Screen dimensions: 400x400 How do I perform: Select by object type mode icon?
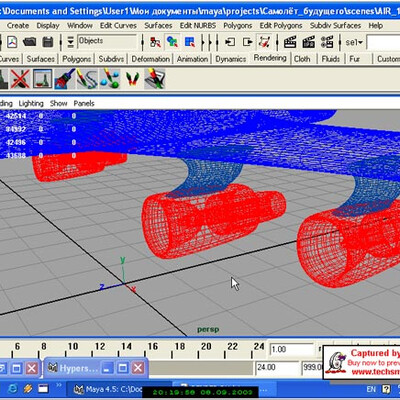coord(172,42)
